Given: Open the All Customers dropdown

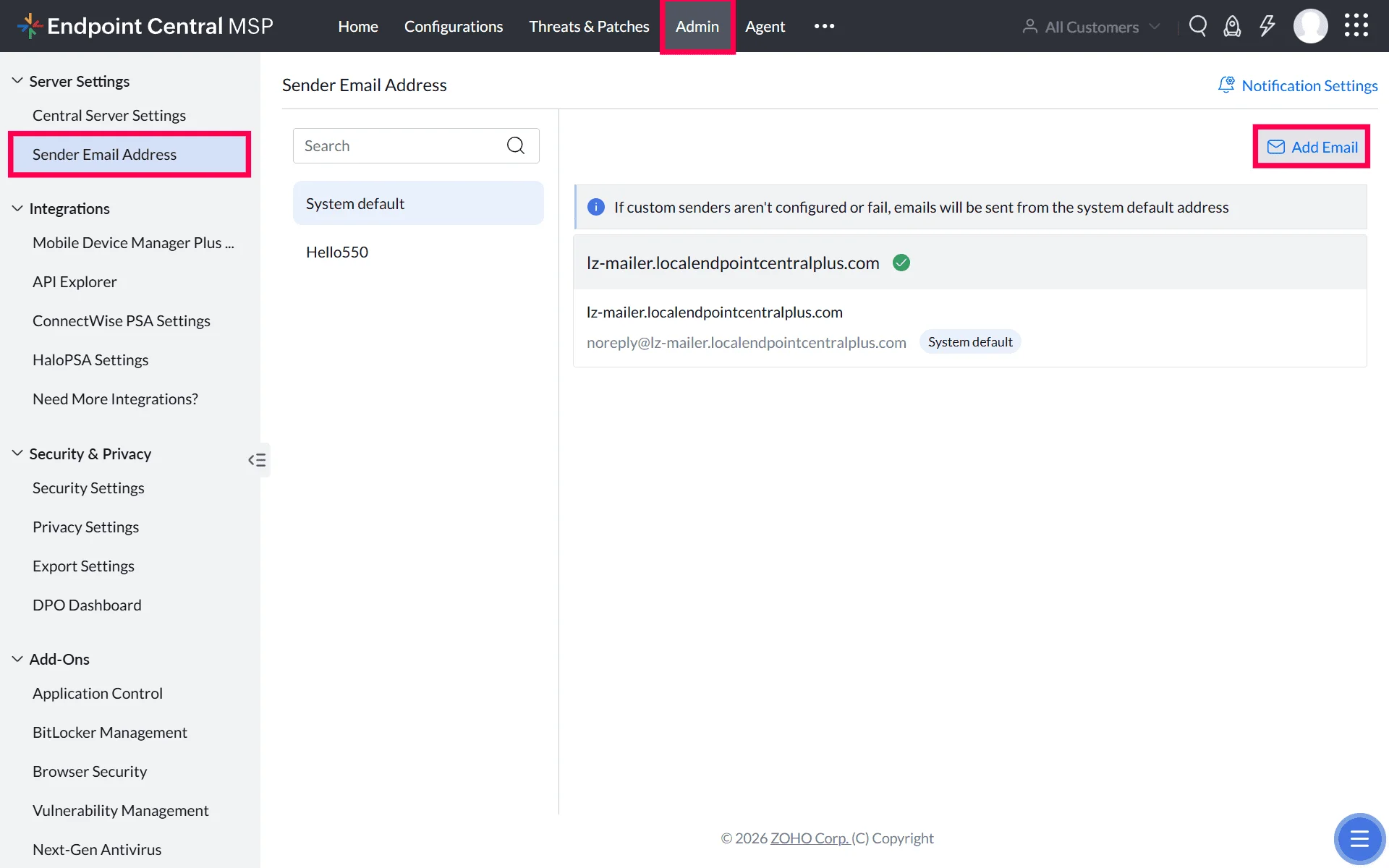Looking at the screenshot, I should [x=1092, y=27].
